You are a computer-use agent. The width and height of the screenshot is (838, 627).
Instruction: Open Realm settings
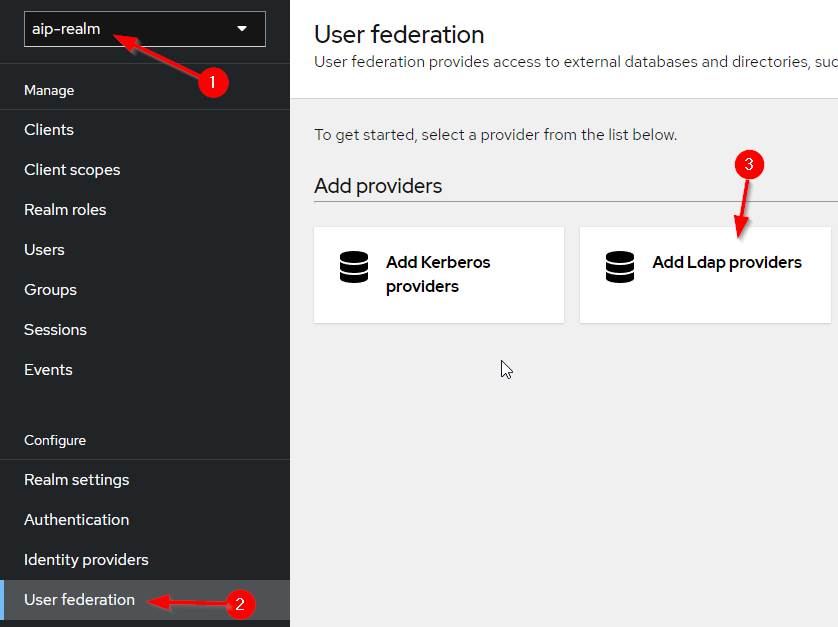click(77, 480)
